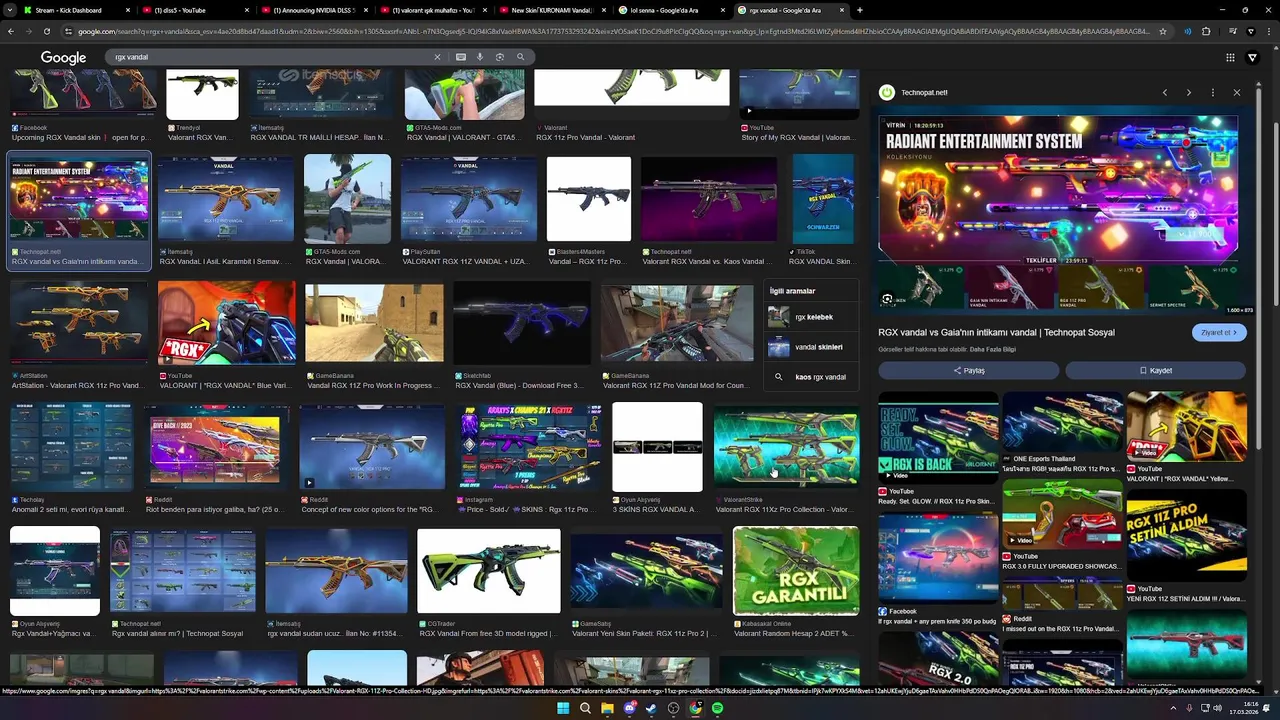Image resolution: width=1280 pixels, height=720 pixels.
Task: Switch to the 'lol senna - Google'da Ara' tab
Action: point(671,10)
